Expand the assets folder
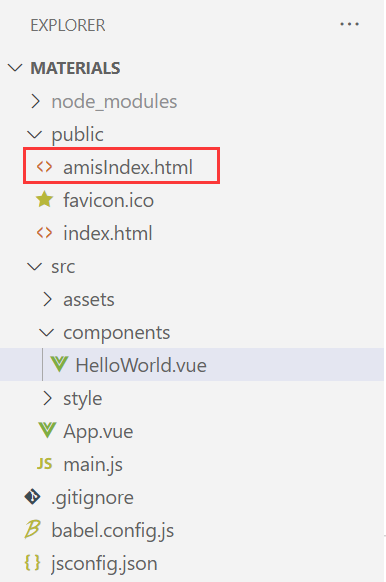Screen dimensions: 386x582 pos(47,299)
